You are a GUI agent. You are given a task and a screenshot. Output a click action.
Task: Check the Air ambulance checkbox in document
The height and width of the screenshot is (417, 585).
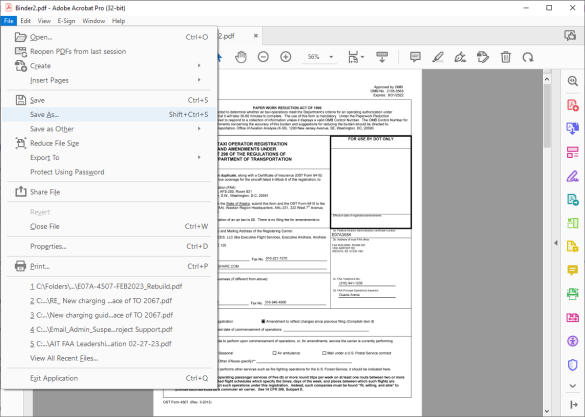275,353
